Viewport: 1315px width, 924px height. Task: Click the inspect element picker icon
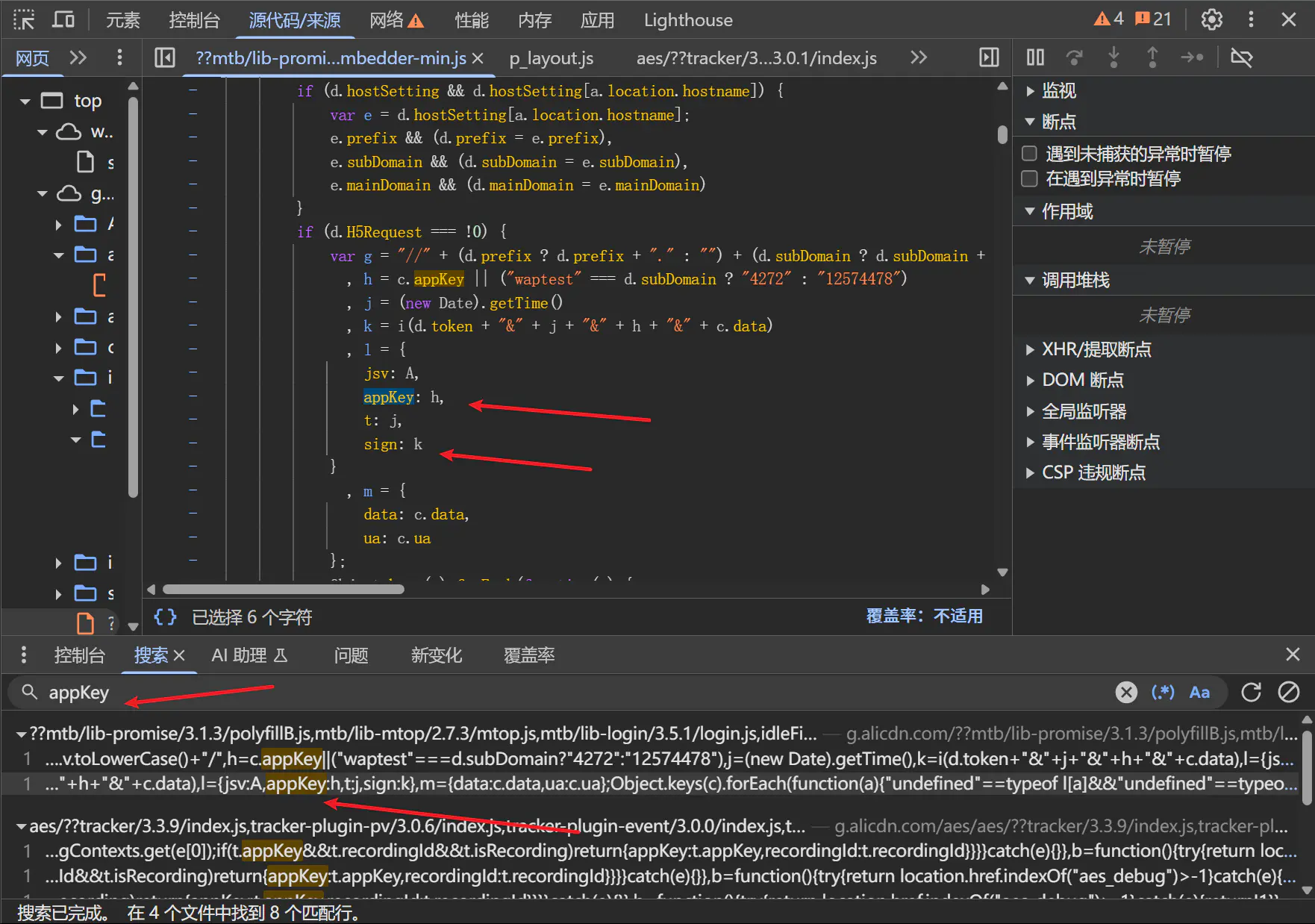click(24, 20)
